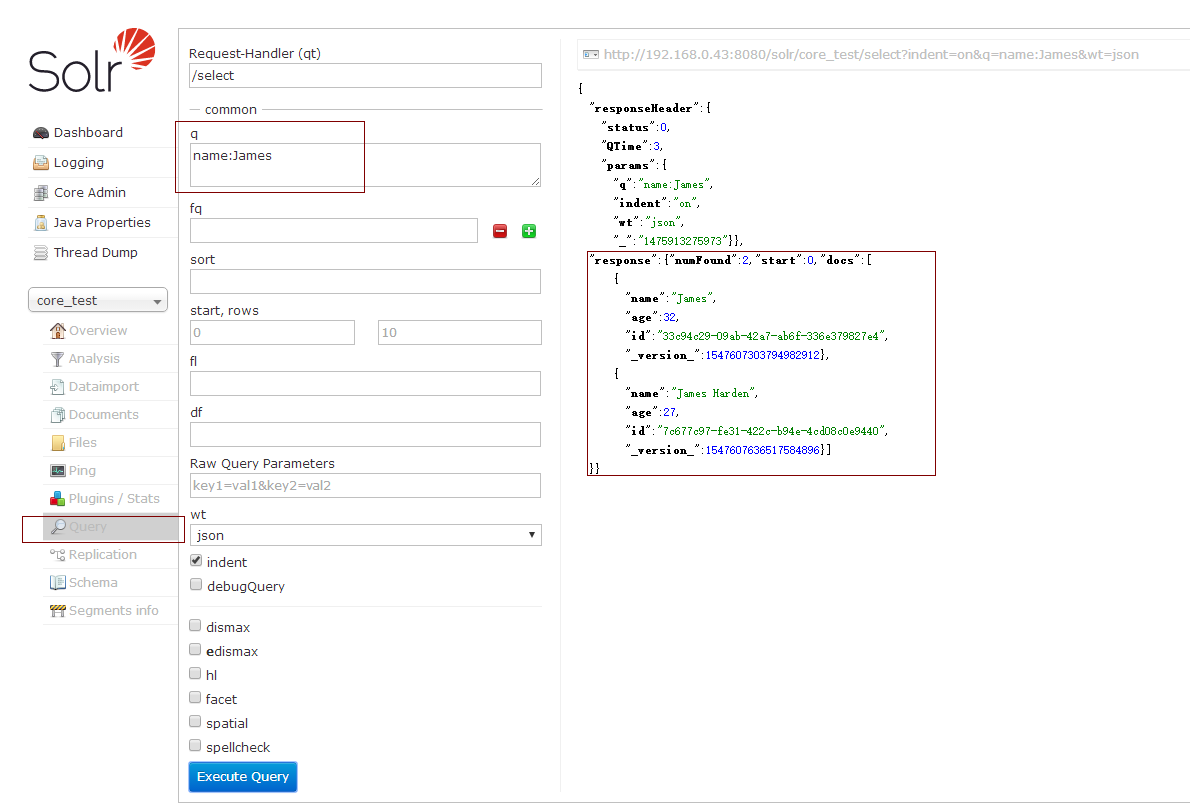The width and height of the screenshot is (1190, 809).
Task: Click the Solr logo
Action: (x=92, y=61)
